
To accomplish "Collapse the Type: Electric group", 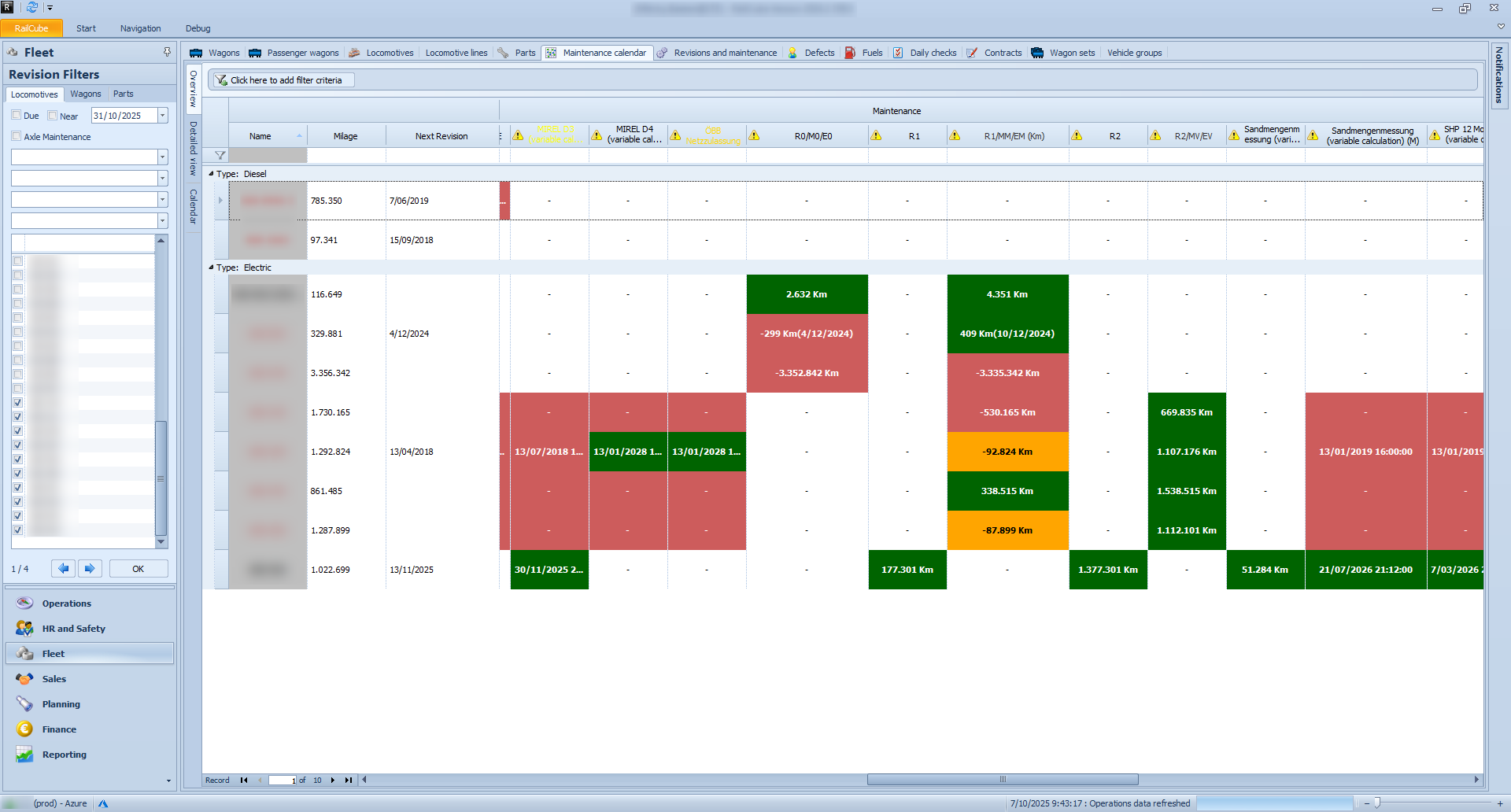I will pyautogui.click(x=211, y=268).
